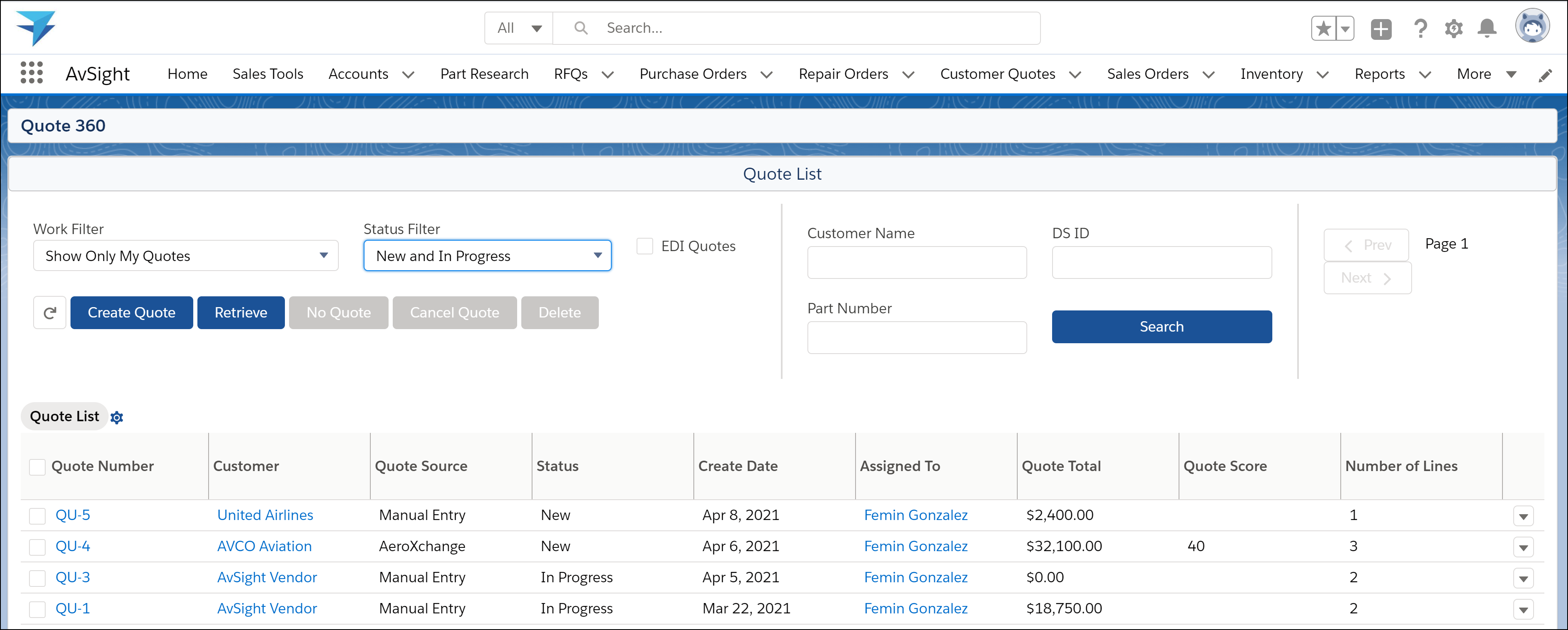The image size is (1568, 630).
Task: Expand the Customer Quotes chevron
Action: click(x=1076, y=74)
